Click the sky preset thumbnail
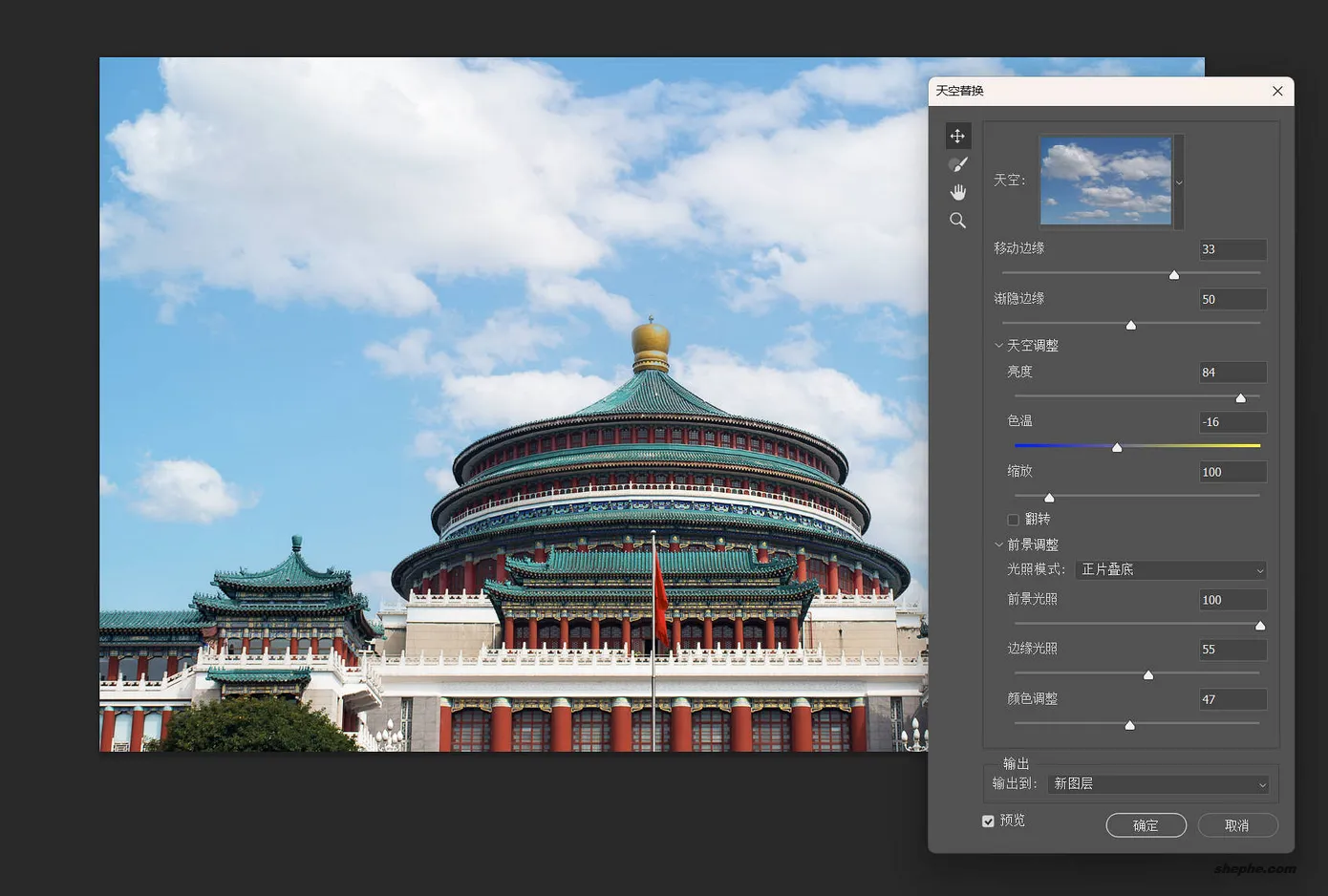 click(1105, 181)
